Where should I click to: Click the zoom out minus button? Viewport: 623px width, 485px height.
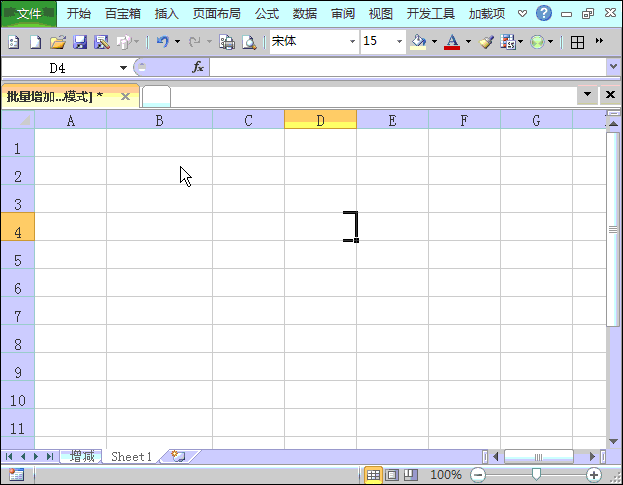pyautogui.click(x=478, y=475)
